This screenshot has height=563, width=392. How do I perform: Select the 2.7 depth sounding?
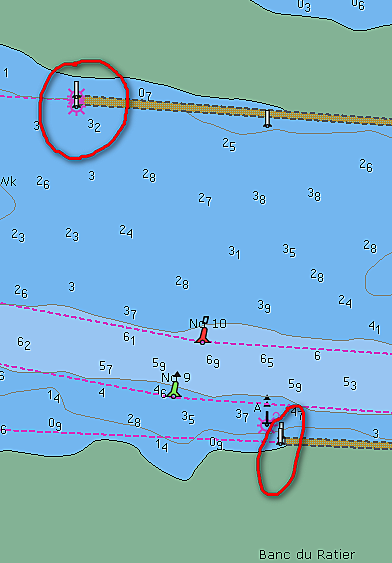(x=205, y=199)
